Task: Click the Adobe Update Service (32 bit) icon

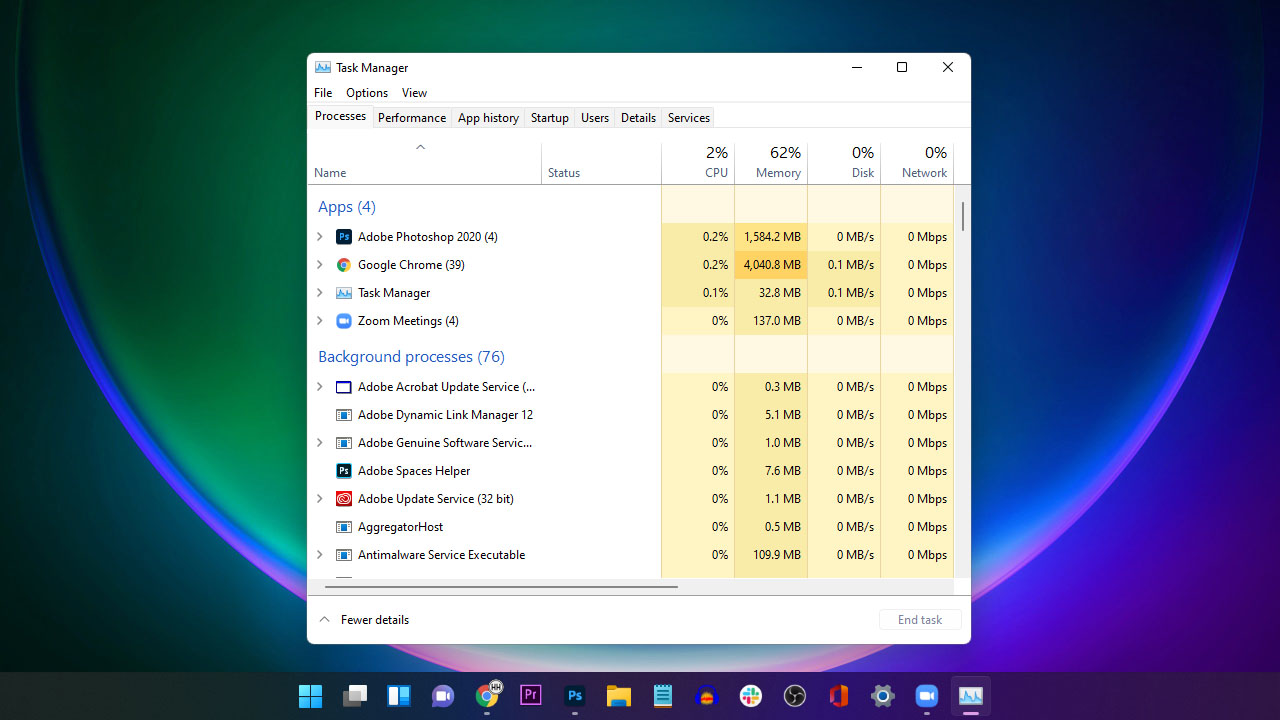Action: [343, 498]
